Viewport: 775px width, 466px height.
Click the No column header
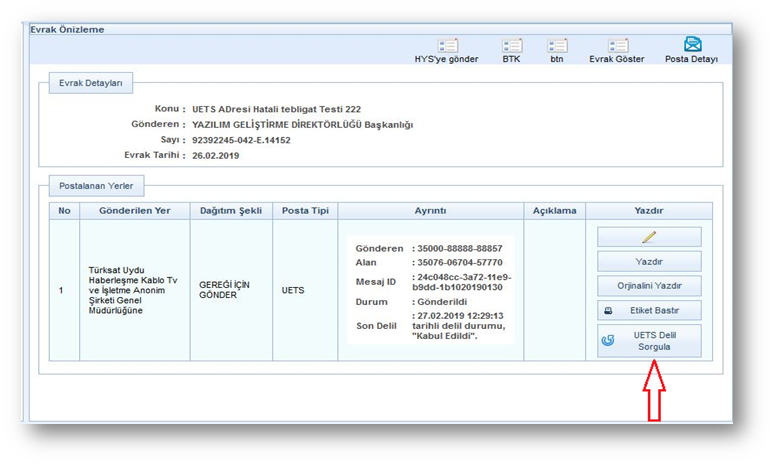[x=64, y=211]
